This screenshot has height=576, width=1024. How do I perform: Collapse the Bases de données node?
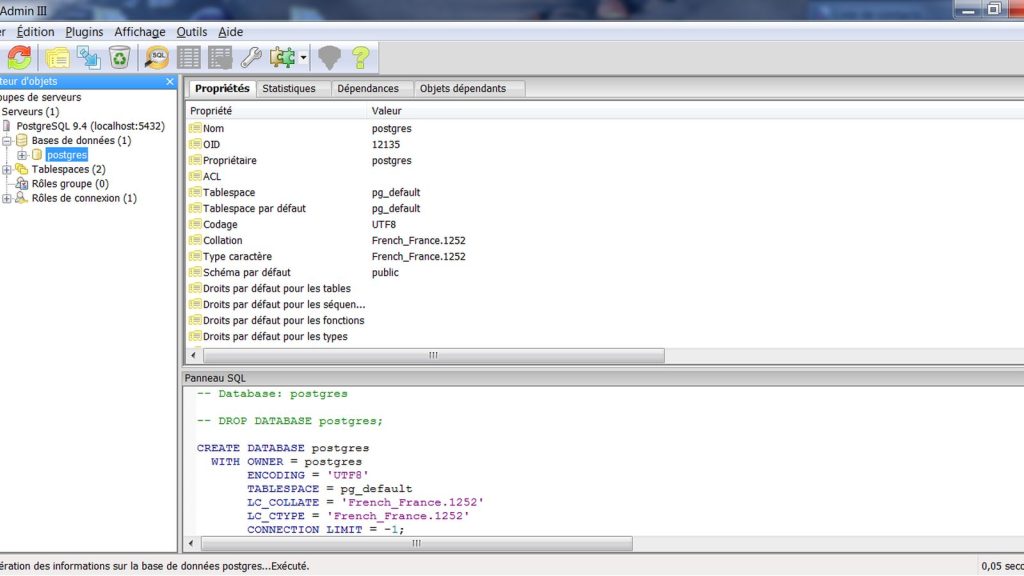pos(7,140)
